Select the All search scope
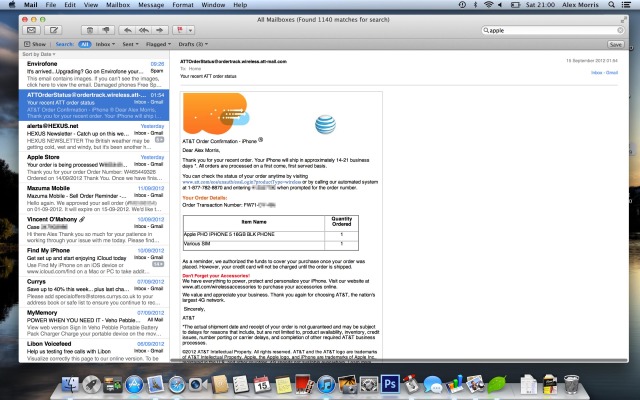This screenshot has height=400, width=640. (84, 44)
